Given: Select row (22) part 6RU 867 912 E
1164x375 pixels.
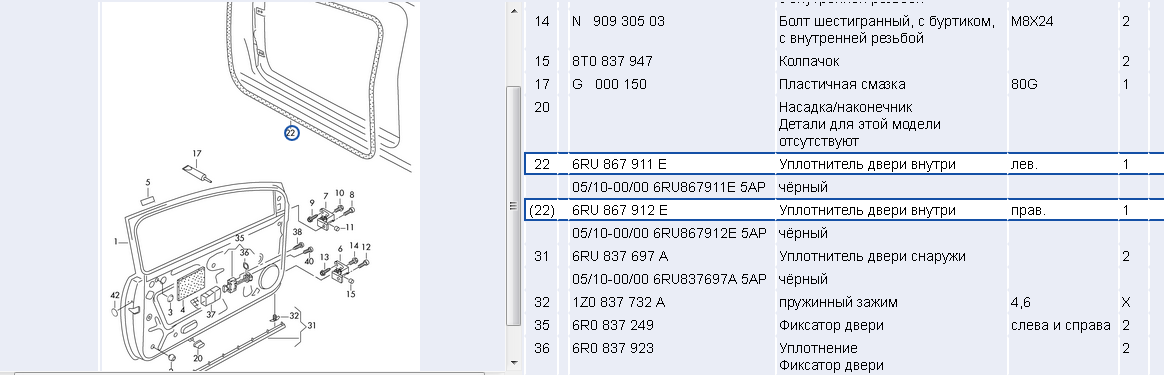Looking at the screenshot, I should (x=844, y=210).
